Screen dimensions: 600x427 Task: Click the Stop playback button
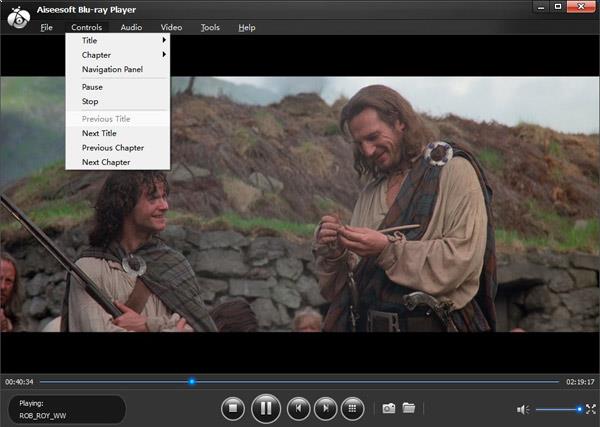[233, 409]
